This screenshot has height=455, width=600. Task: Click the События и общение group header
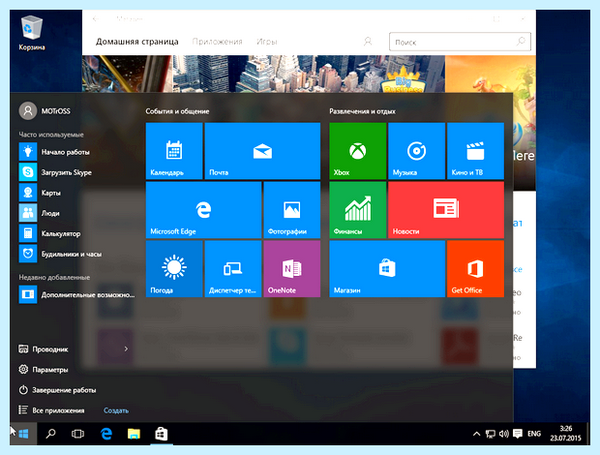click(177, 111)
